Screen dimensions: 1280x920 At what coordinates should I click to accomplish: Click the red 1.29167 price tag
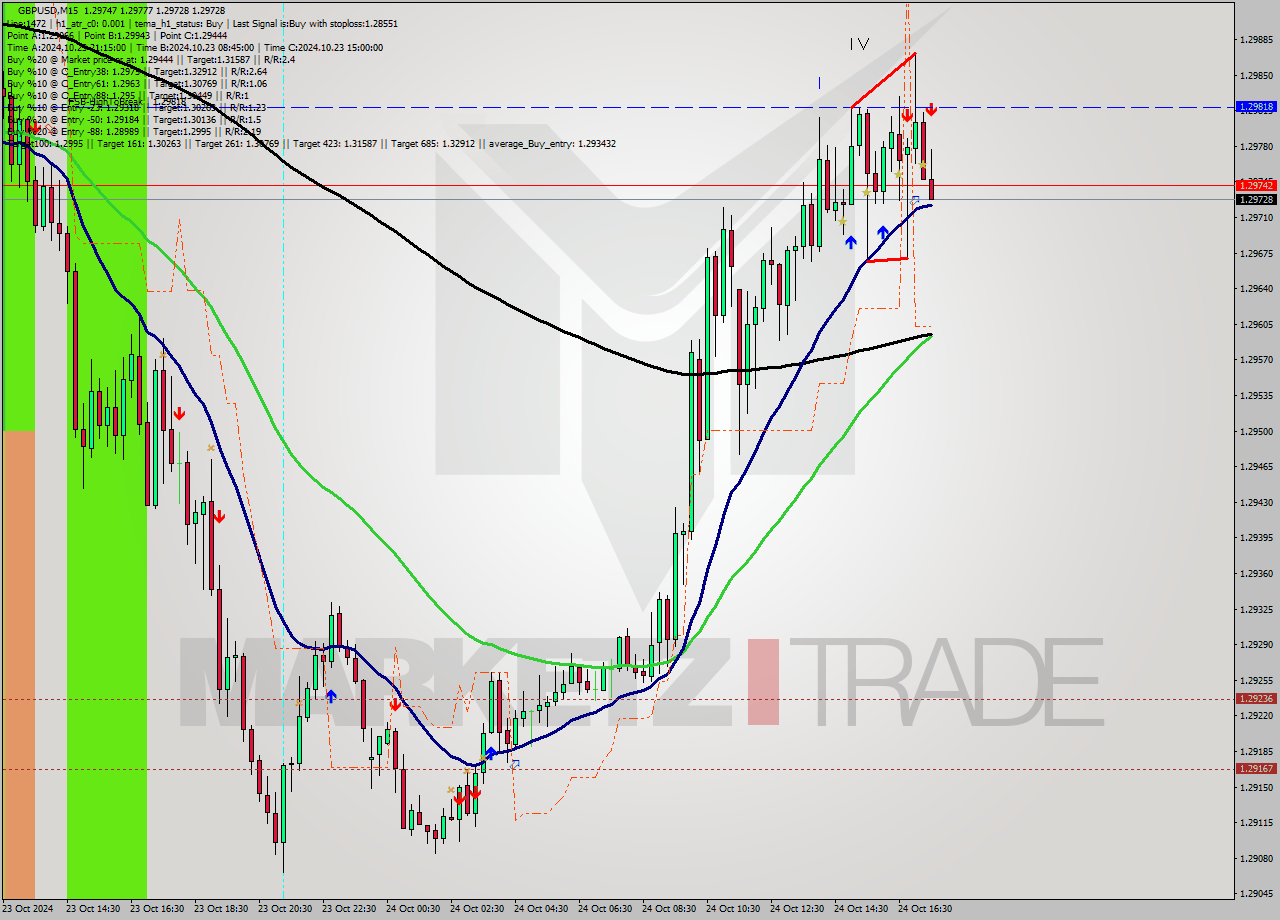[x=1256, y=769]
